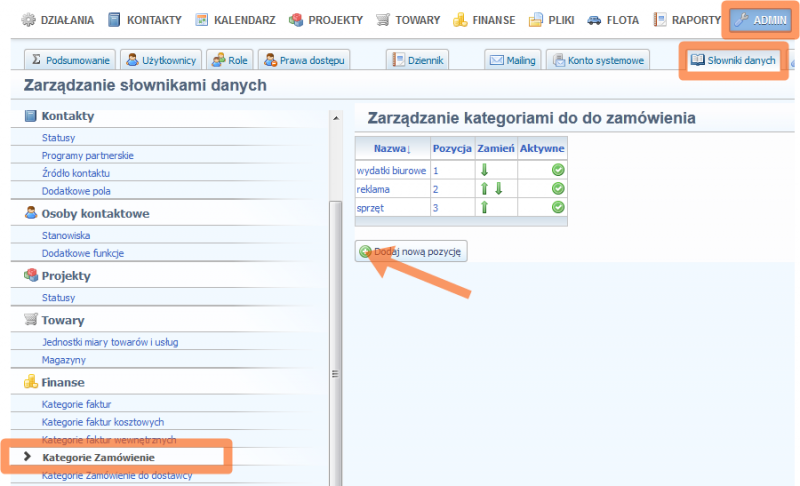800x486 pixels.
Task: Go to Kalendarz in top navigation
Action: tap(235, 20)
